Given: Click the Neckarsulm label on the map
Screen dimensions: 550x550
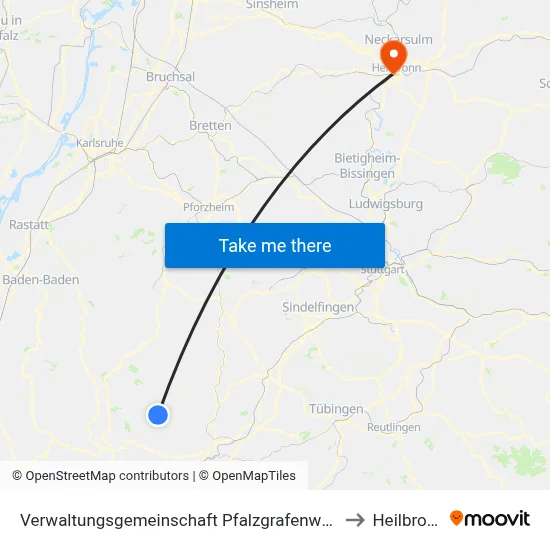Looking at the screenshot, I should [x=398, y=39].
